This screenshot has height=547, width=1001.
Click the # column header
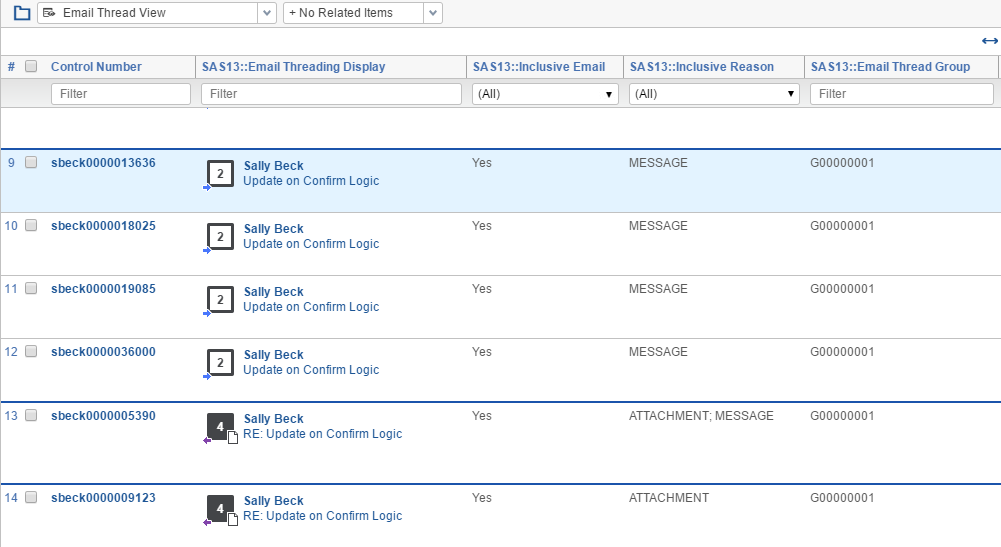click(11, 66)
